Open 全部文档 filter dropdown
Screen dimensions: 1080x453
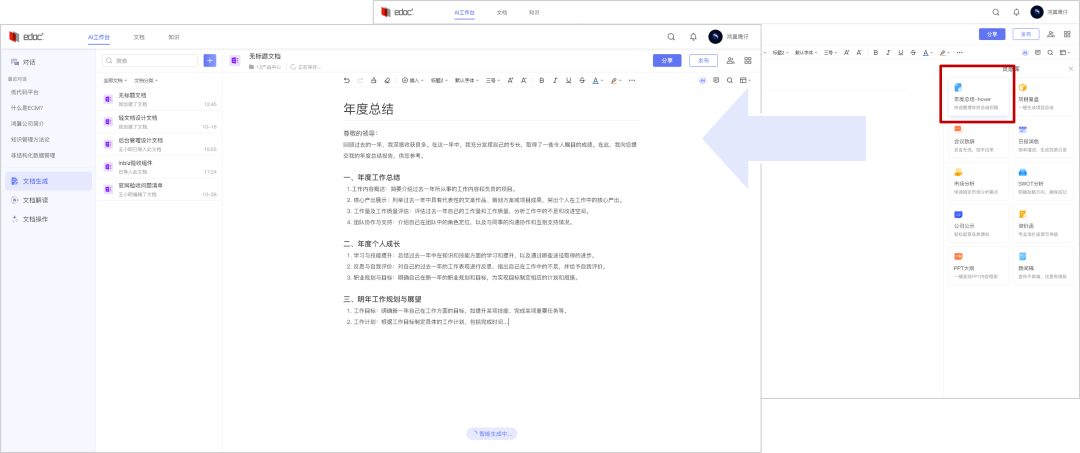[116, 81]
